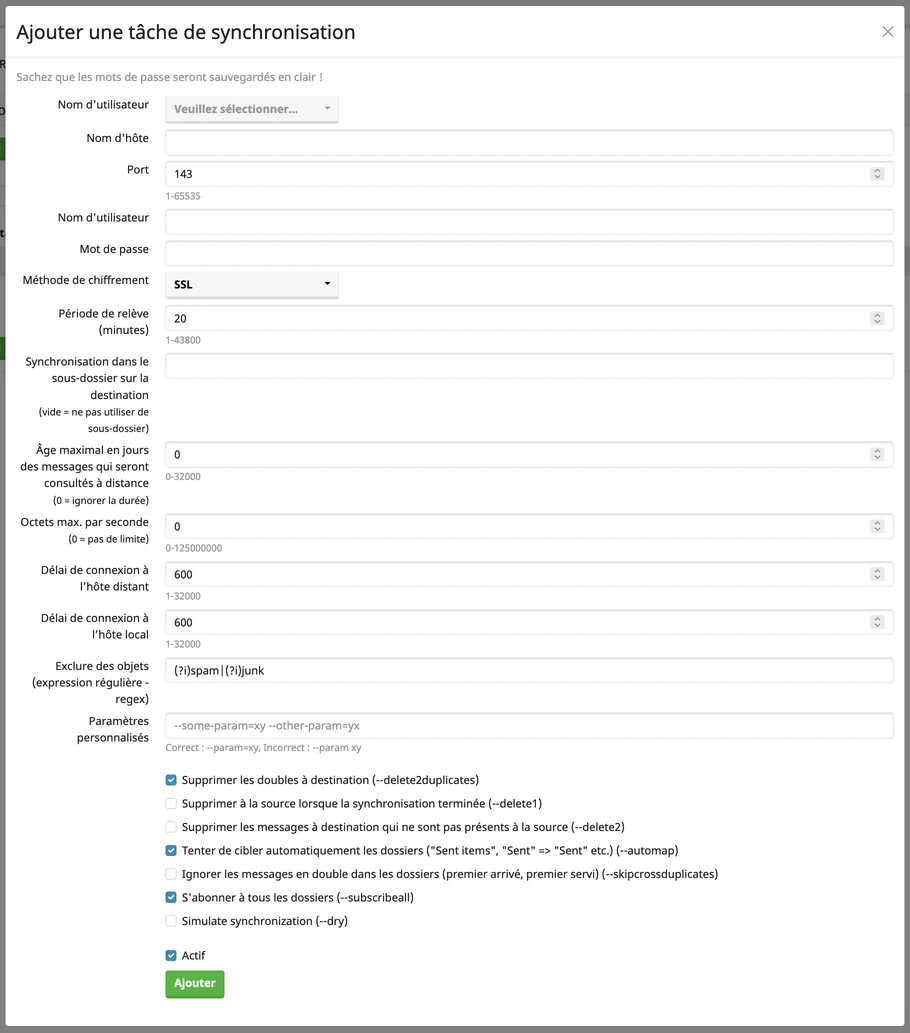This screenshot has width=910, height=1033.
Task: Click the green Ajouter button
Action: point(195,984)
